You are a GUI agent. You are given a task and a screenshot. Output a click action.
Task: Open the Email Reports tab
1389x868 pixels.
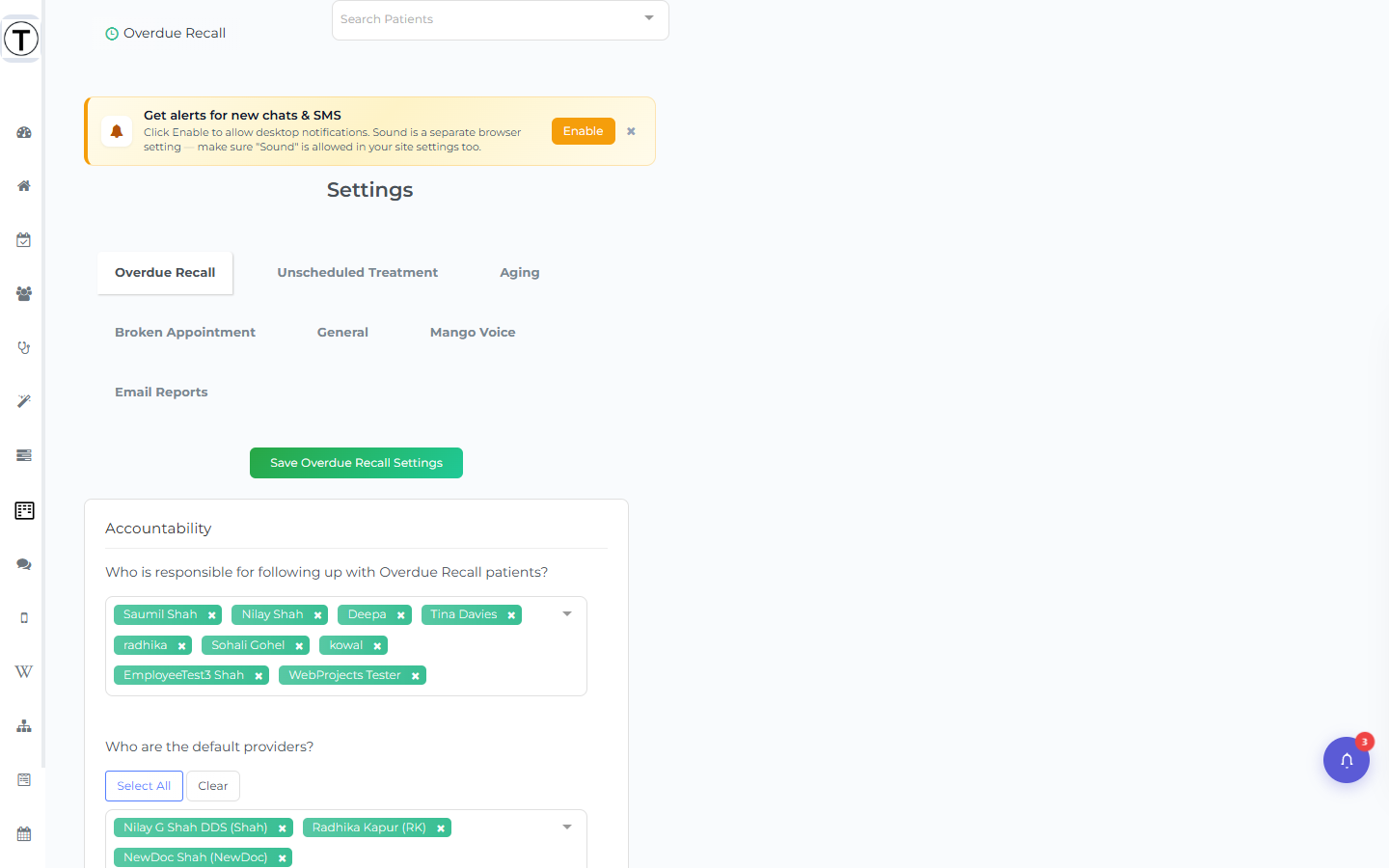pos(161,393)
